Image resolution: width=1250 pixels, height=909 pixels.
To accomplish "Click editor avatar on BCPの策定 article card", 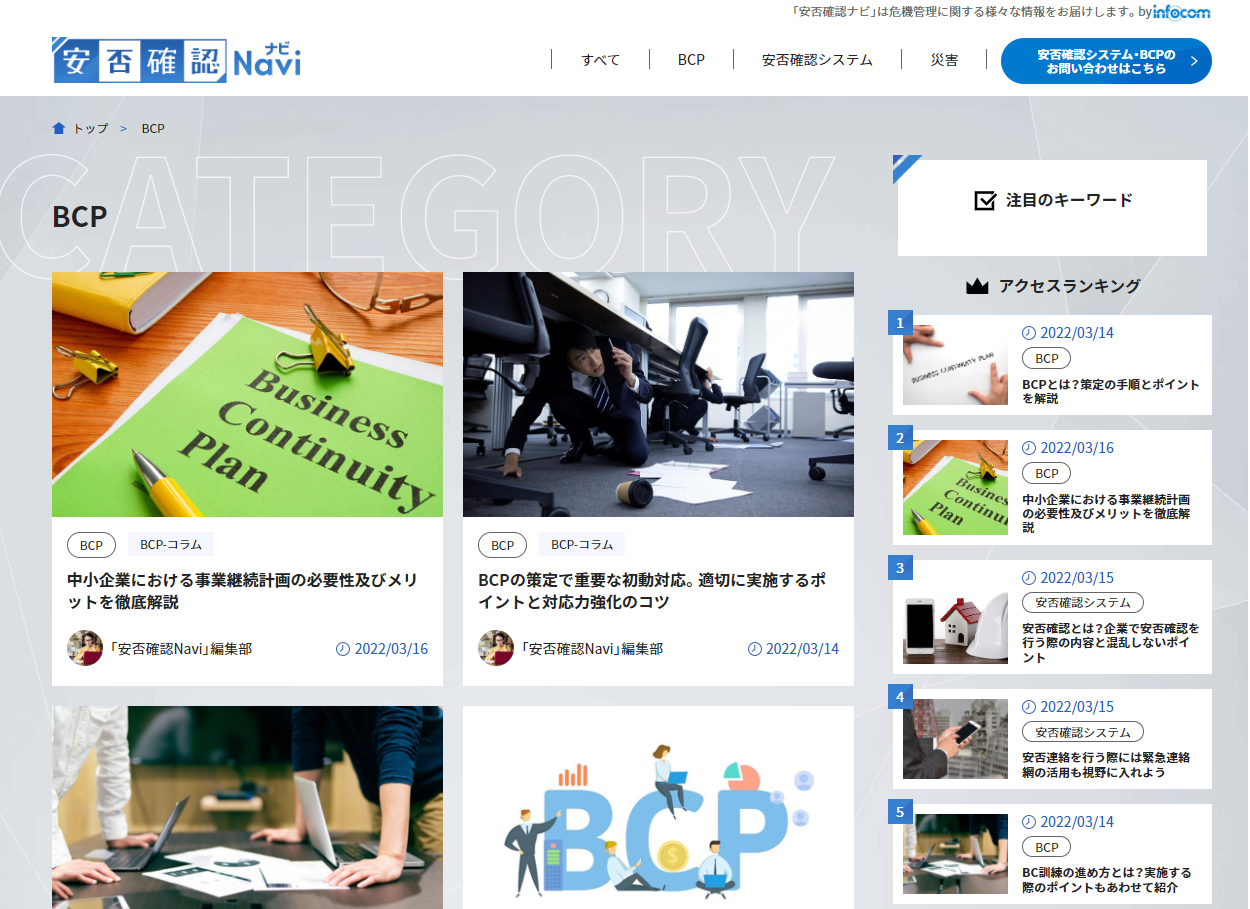I will coord(496,648).
